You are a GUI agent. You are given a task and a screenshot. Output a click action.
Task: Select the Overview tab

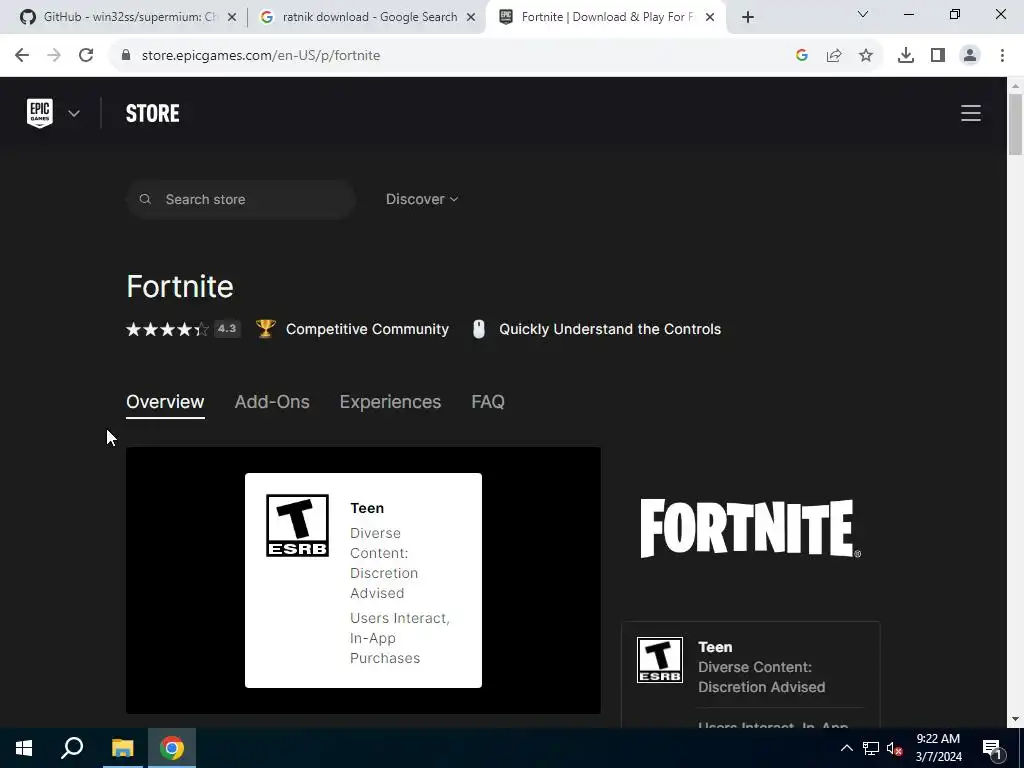[165, 402]
